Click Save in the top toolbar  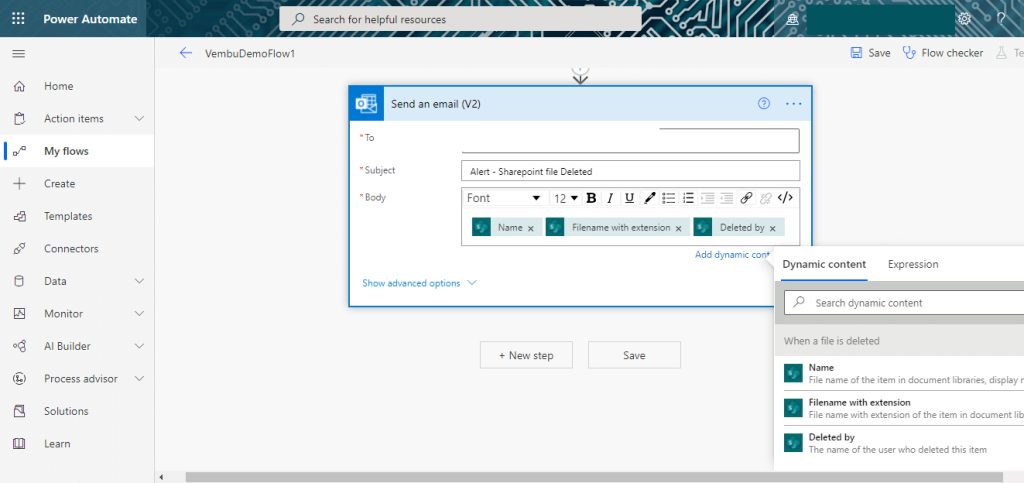tap(871, 54)
